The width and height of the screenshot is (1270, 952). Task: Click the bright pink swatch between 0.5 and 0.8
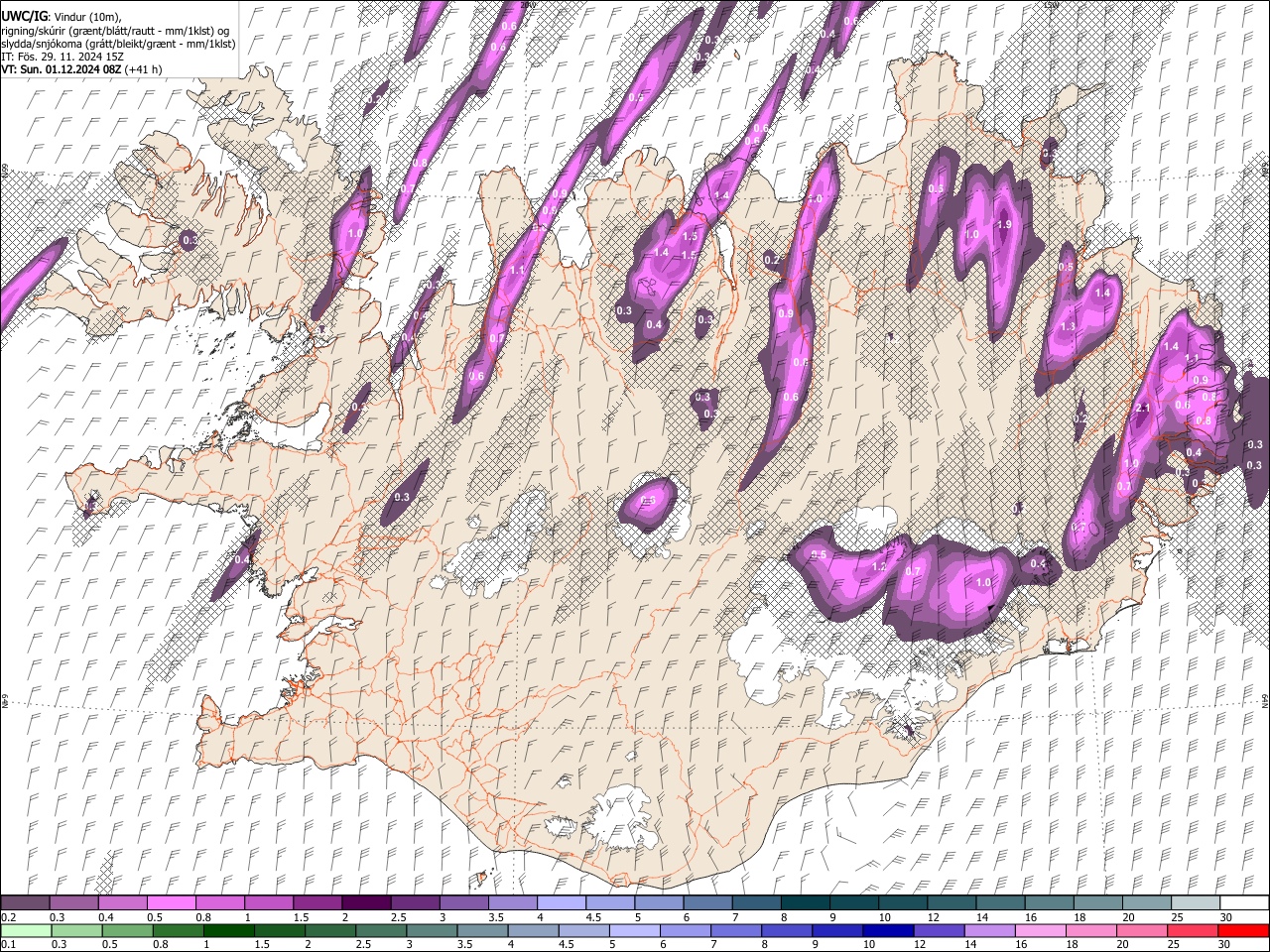pyautogui.click(x=171, y=902)
